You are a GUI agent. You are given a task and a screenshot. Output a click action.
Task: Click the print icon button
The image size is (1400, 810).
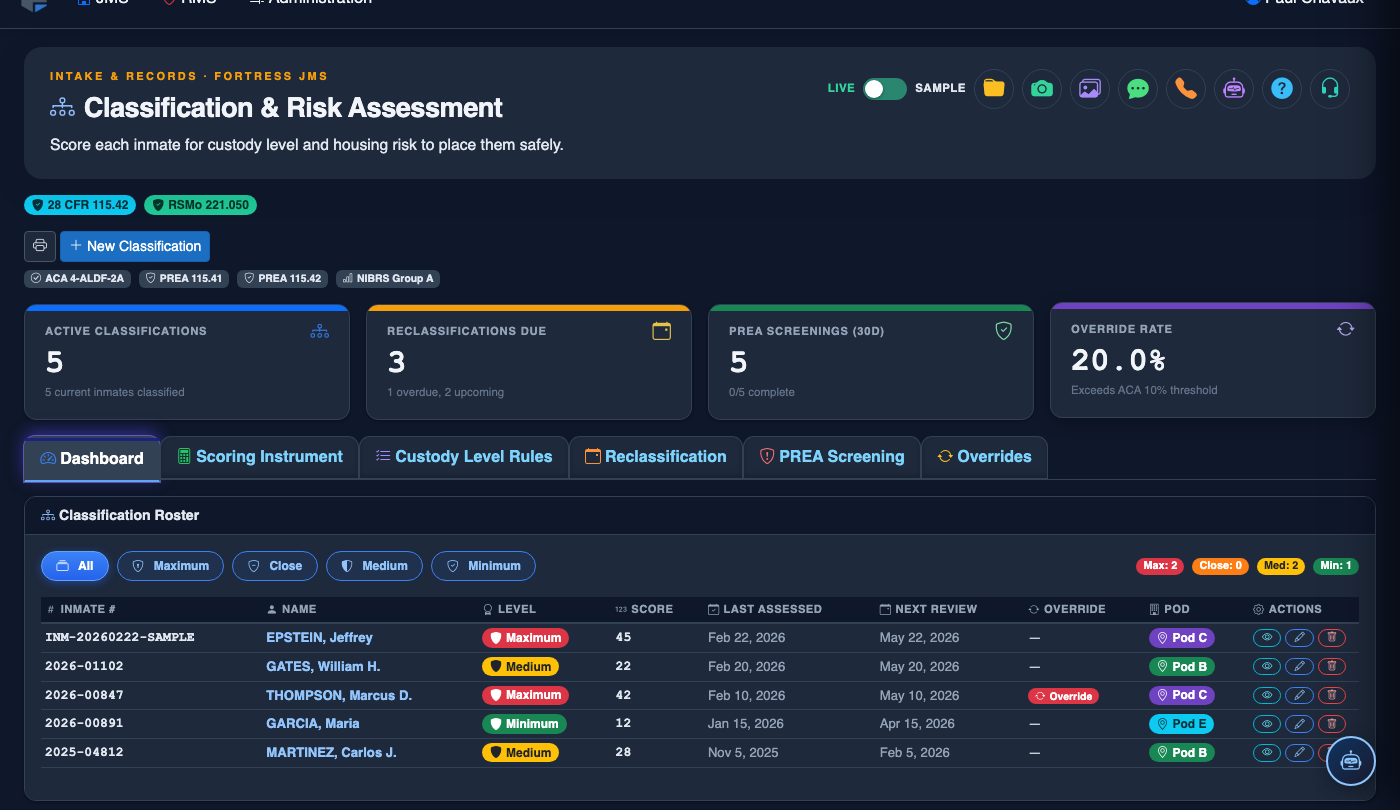[x=40, y=246]
